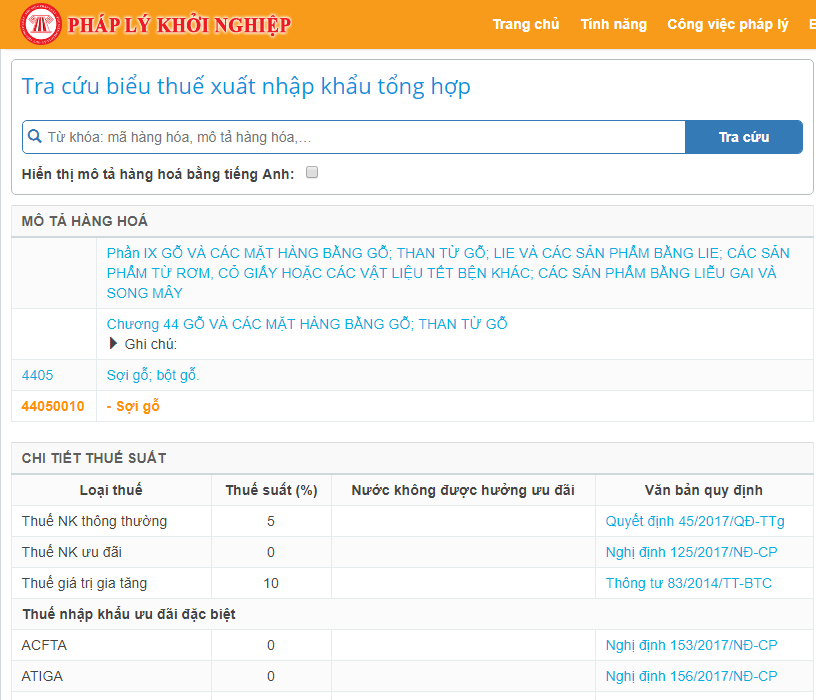Open Nghị định 153/2017/NĐ-CP for ACFTA

(x=691, y=645)
